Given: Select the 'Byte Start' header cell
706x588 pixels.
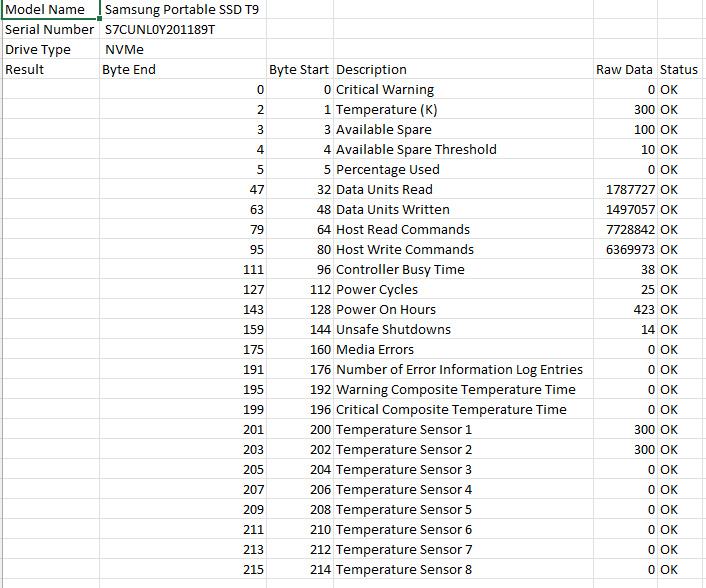Looking at the screenshot, I should 300,69.
